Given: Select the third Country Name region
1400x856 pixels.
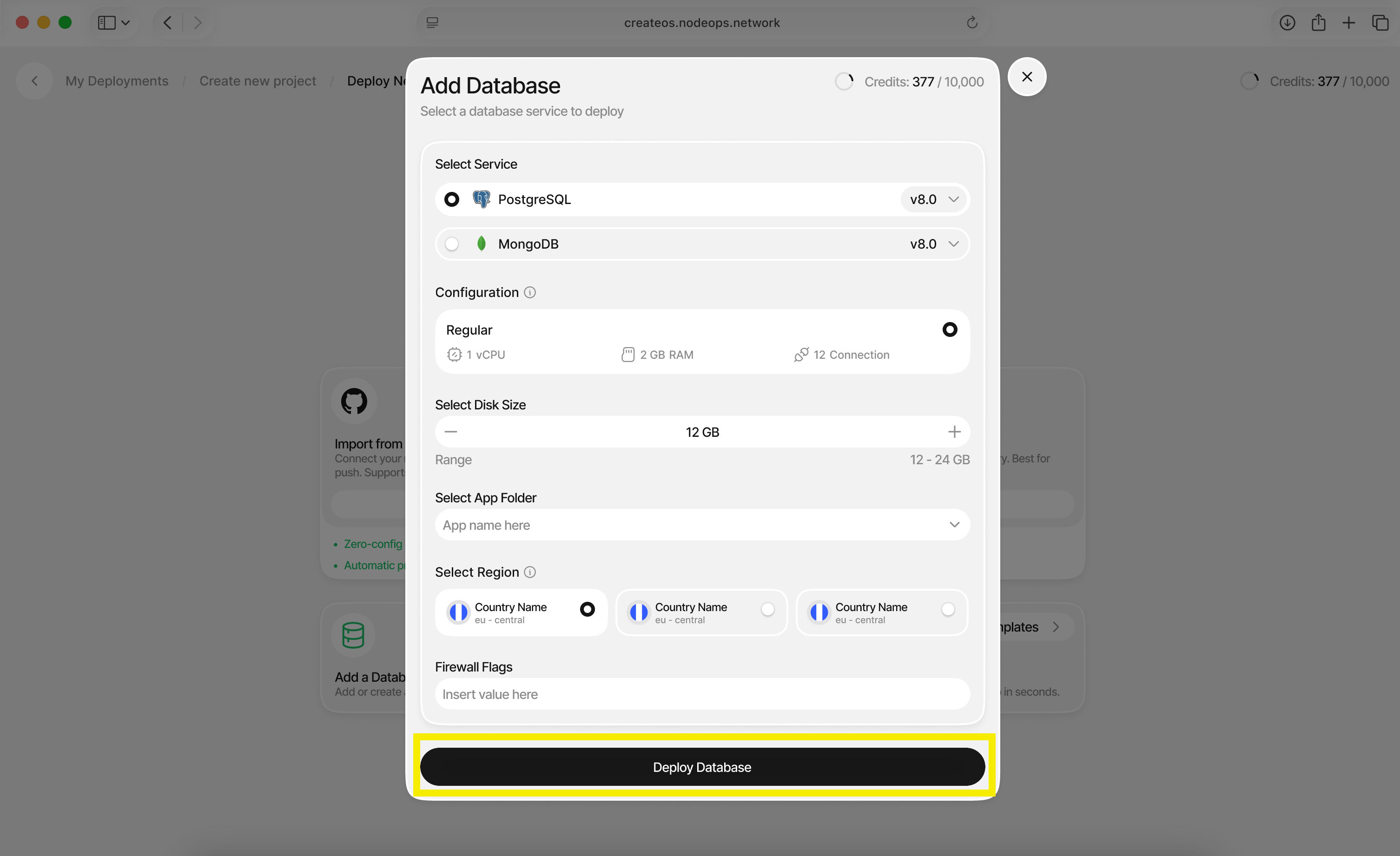Looking at the screenshot, I should coord(948,610).
